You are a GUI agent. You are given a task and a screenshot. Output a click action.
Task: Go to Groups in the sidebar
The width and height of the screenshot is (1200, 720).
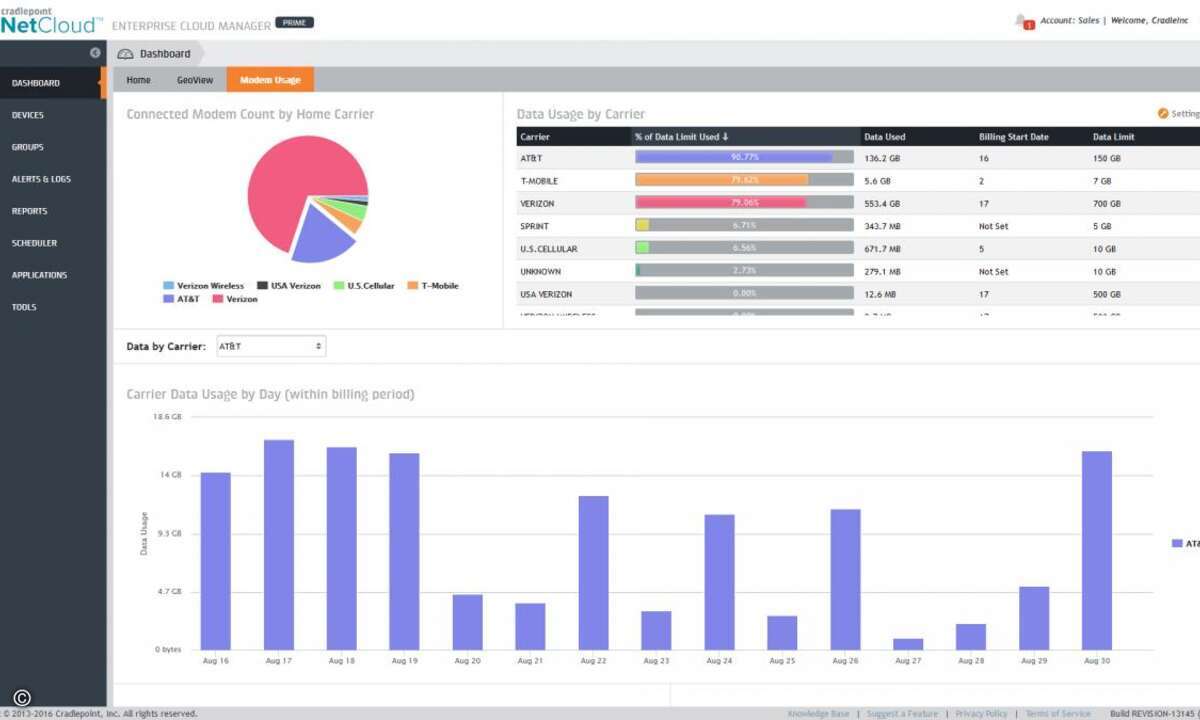pyautogui.click(x=53, y=147)
